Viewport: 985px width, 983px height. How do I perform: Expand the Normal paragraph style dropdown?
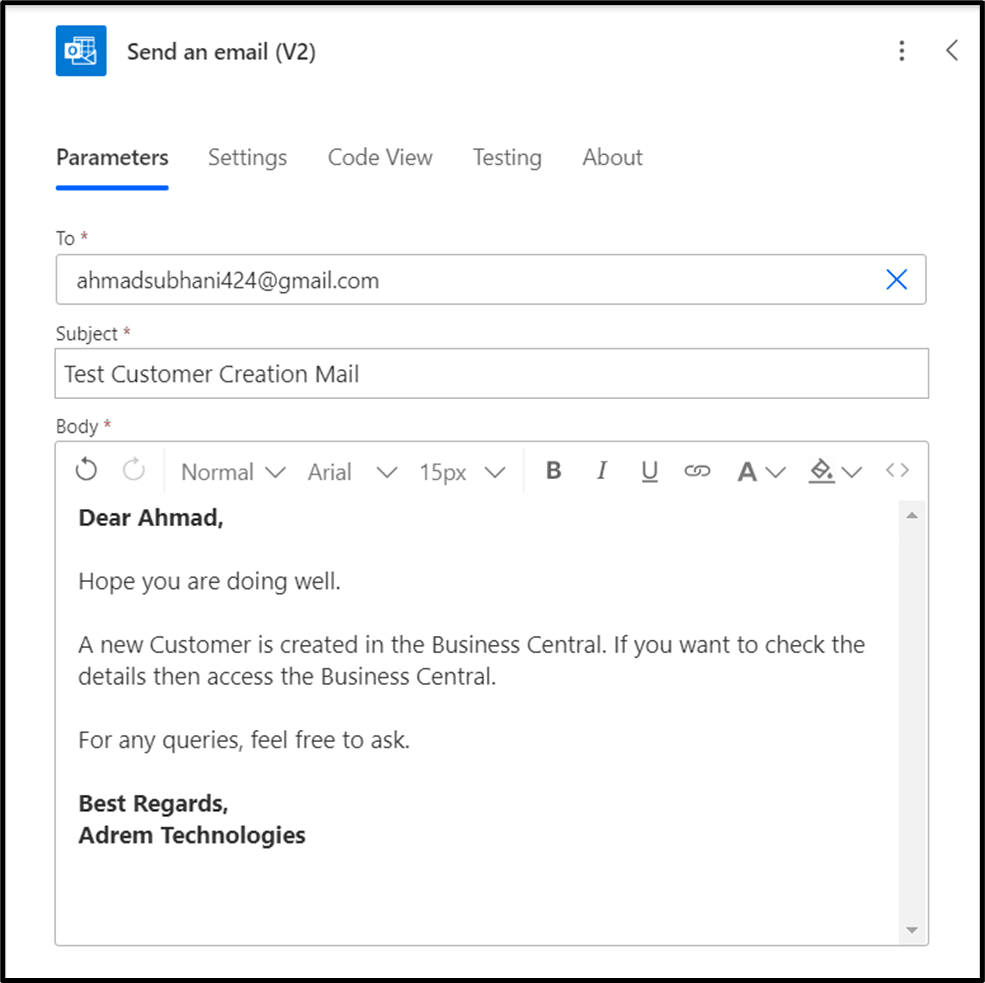[233, 472]
